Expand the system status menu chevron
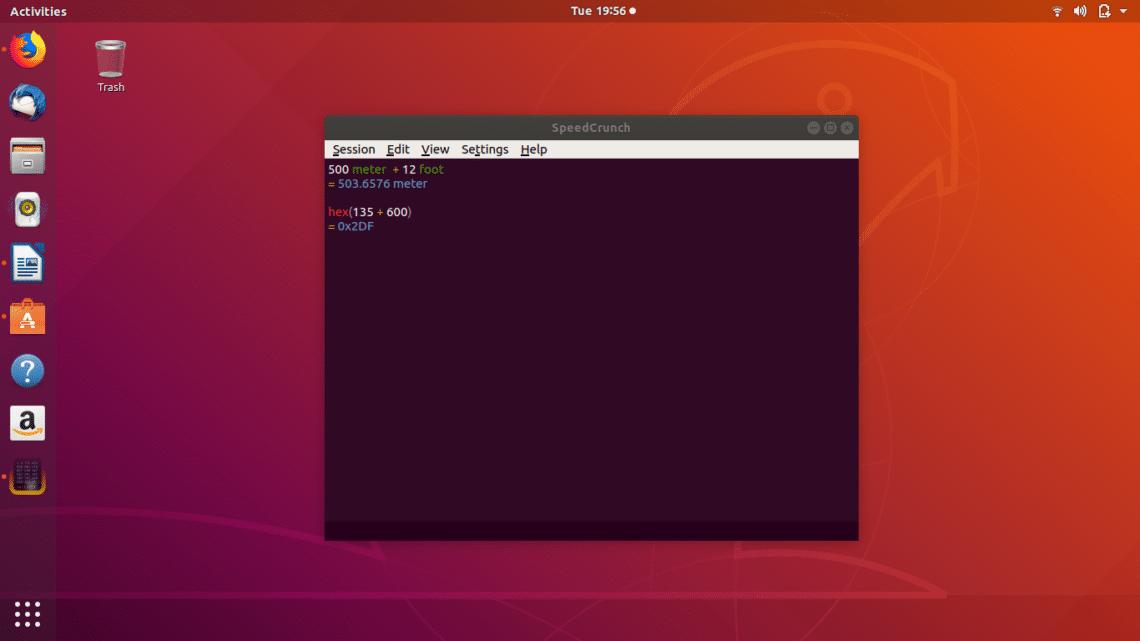The width and height of the screenshot is (1140, 641). tap(1121, 11)
